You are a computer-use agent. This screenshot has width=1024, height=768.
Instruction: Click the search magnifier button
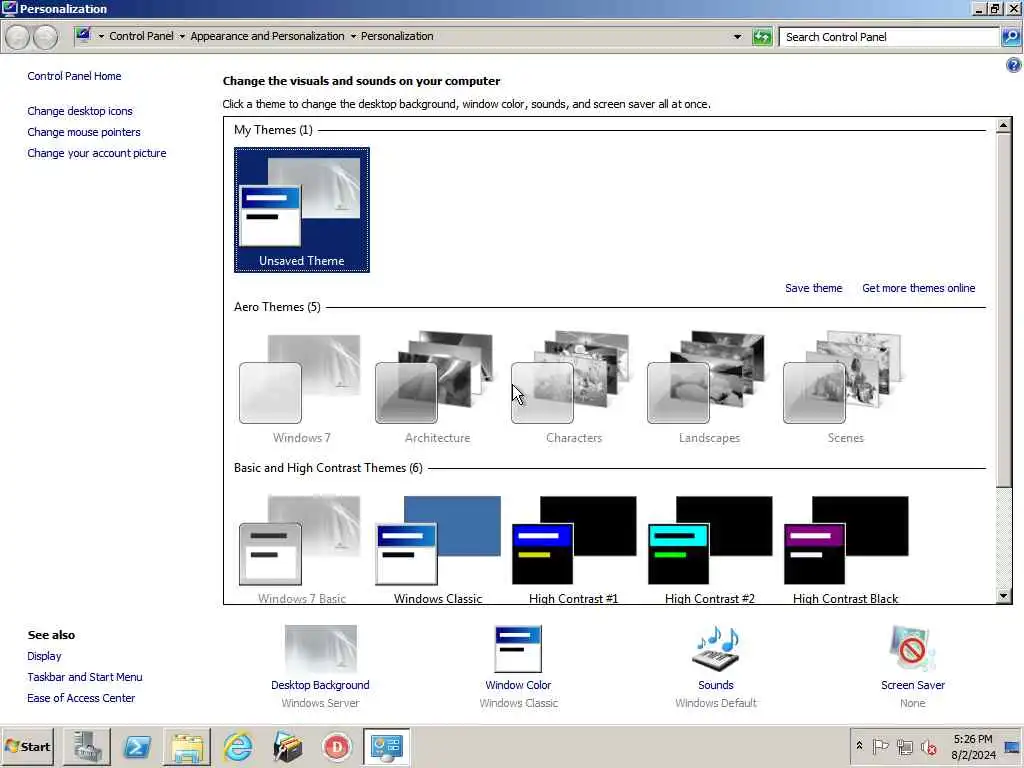point(1010,37)
